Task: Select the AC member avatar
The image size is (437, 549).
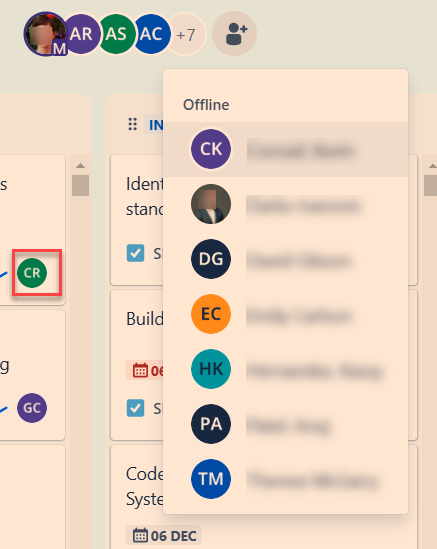Action: [x=151, y=34]
